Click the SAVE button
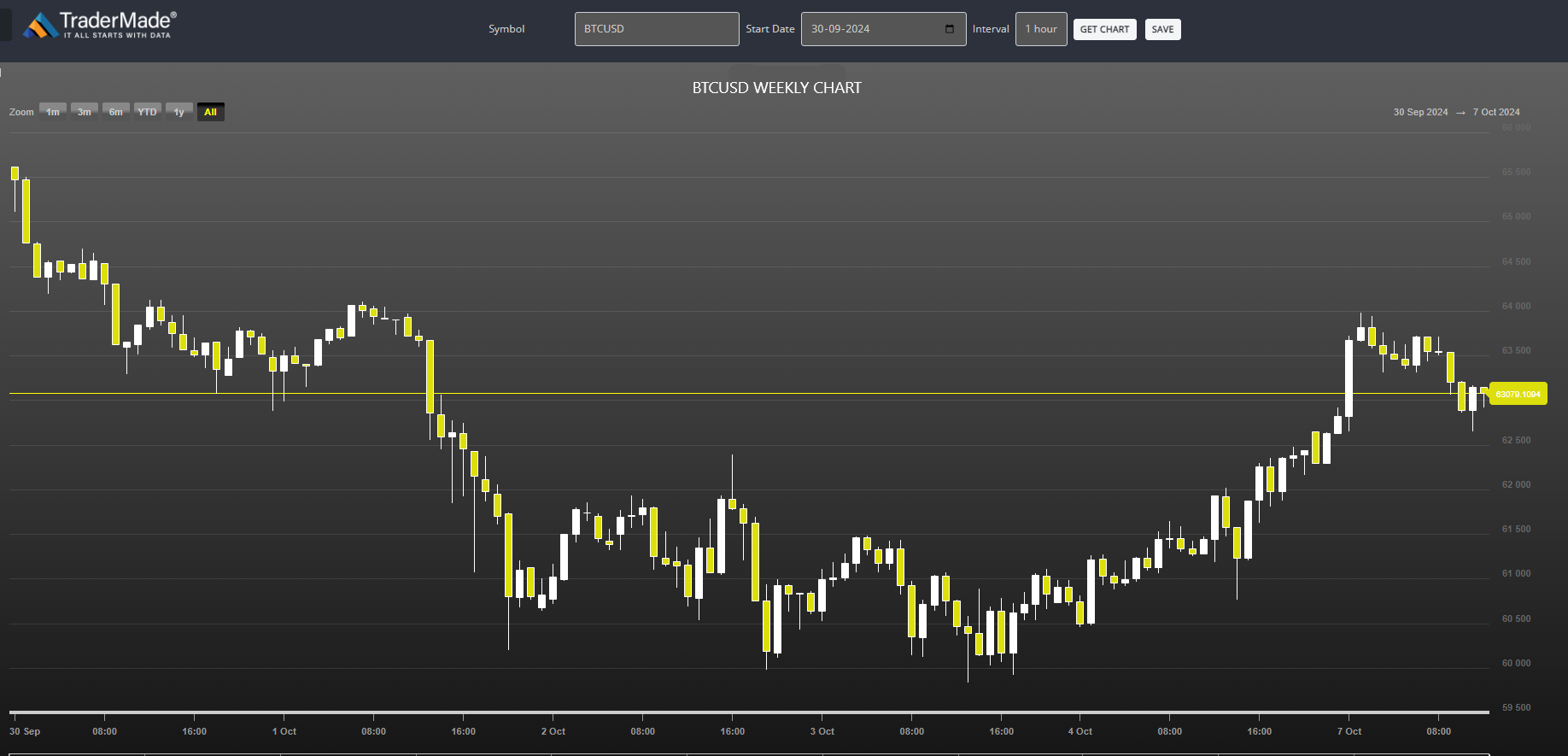Viewport: 1568px width, 756px height. [1162, 29]
